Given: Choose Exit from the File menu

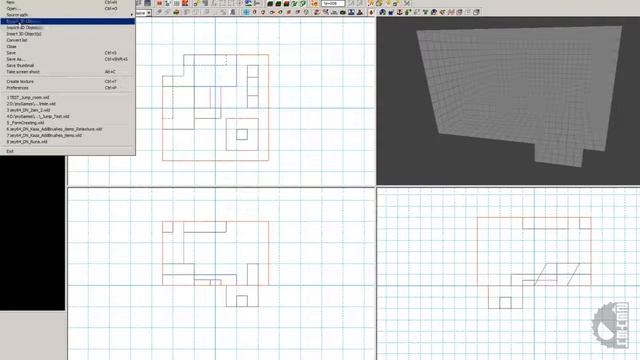Looking at the screenshot, I should pyautogui.click(x=67, y=151).
